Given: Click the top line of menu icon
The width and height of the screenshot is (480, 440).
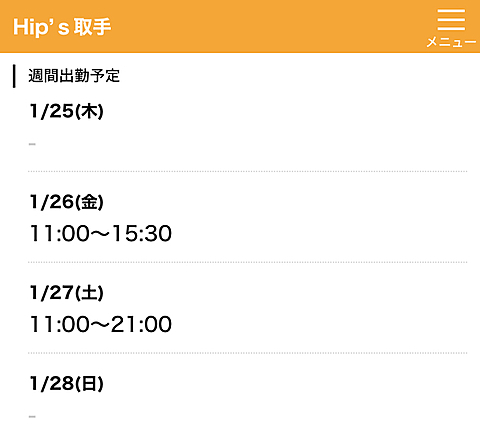Looking at the screenshot, I should click(451, 10).
